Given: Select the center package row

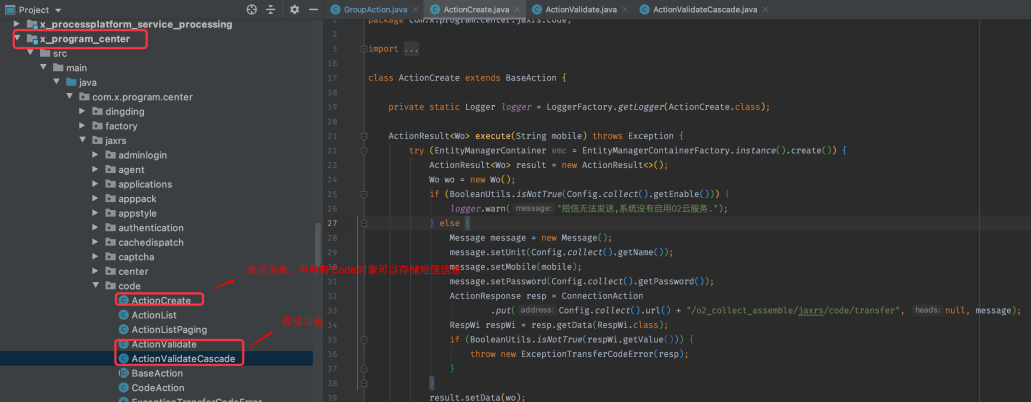Looking at the screenshot, I should pyautogui.click(x=156, y=271).
